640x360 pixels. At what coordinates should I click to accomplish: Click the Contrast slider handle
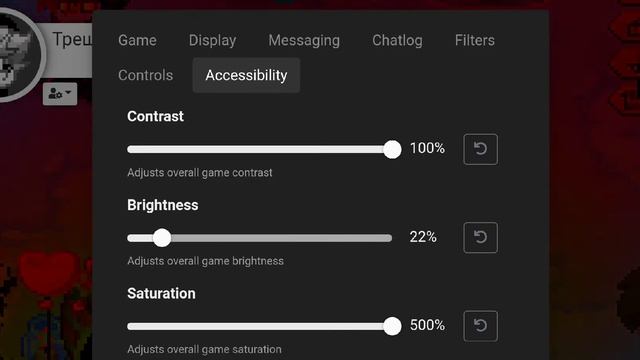click(x=392, y=149)
